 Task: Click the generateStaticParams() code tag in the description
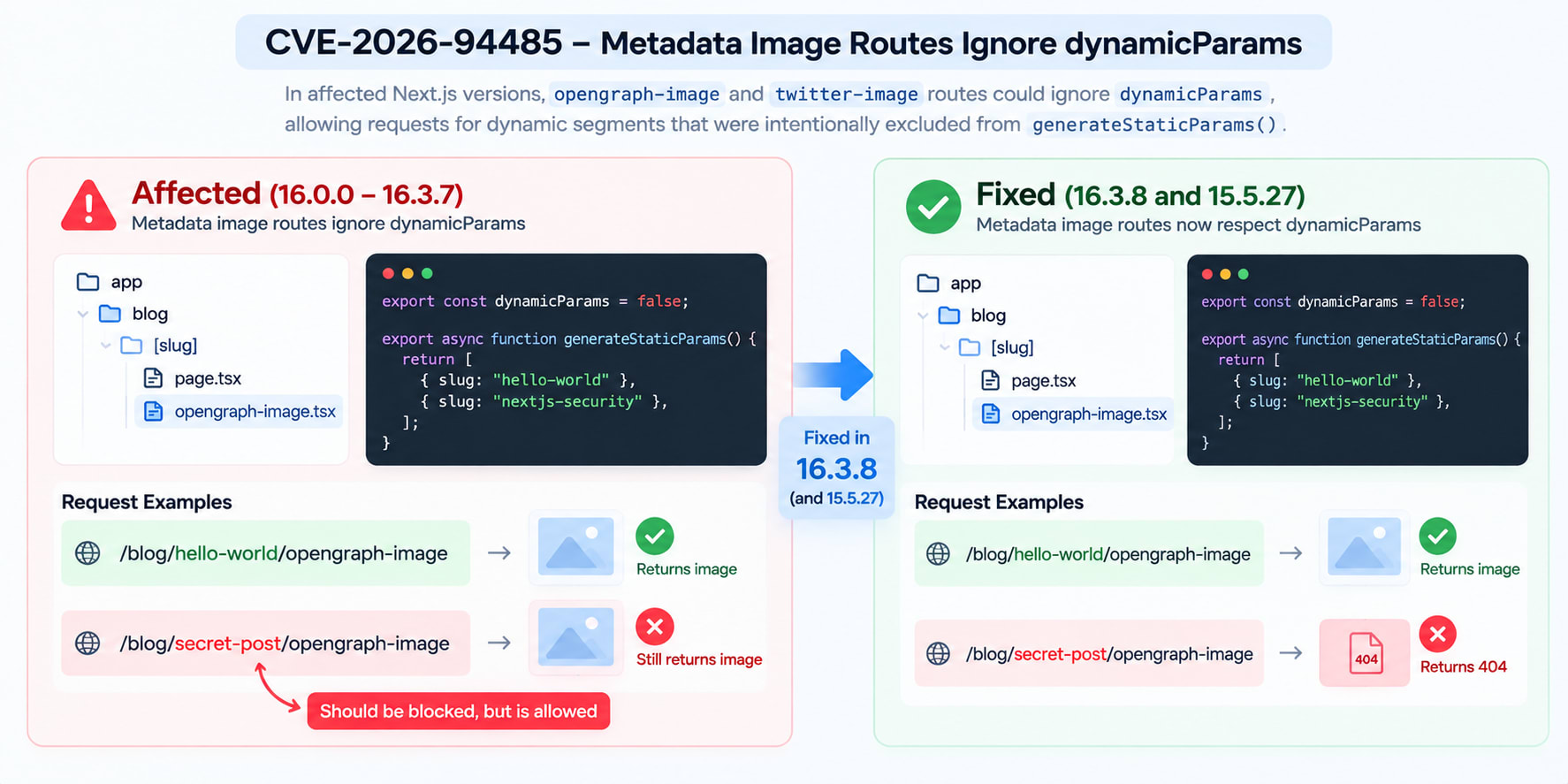coord(1154,125)
